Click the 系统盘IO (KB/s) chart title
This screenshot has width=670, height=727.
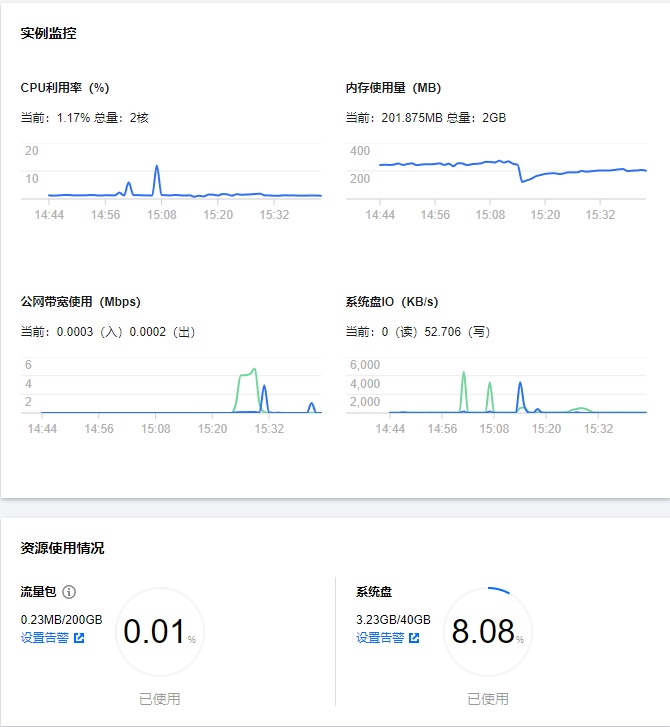coord(391,301)
